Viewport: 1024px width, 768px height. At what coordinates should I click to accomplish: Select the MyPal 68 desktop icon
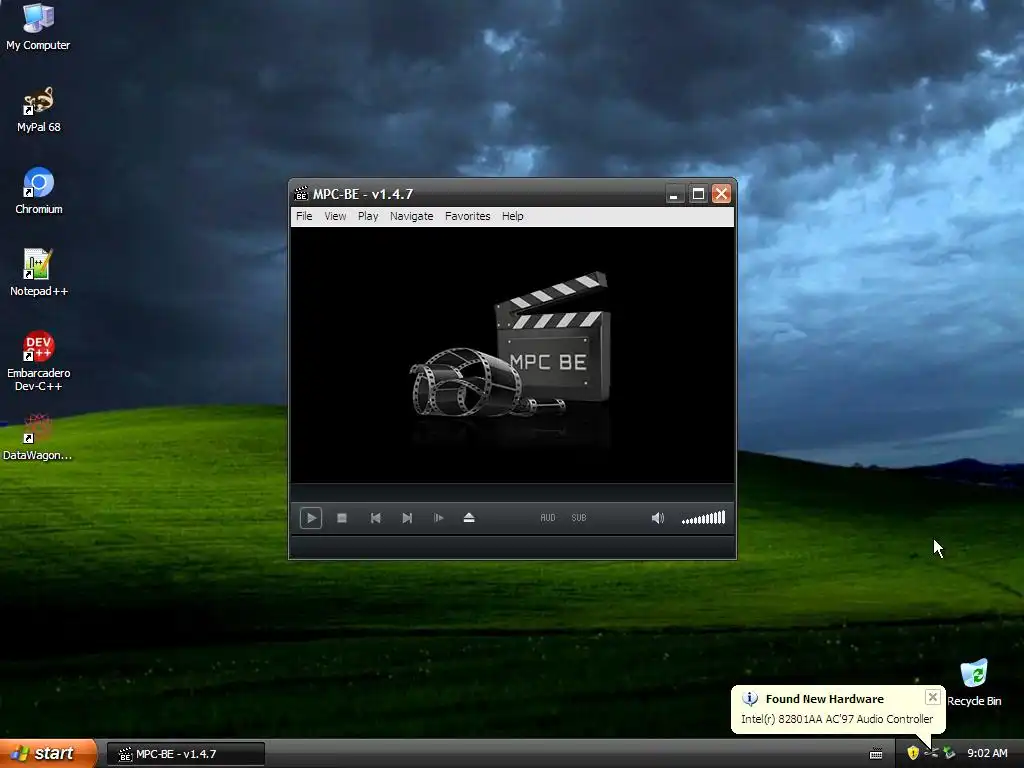tap(39, 110)
